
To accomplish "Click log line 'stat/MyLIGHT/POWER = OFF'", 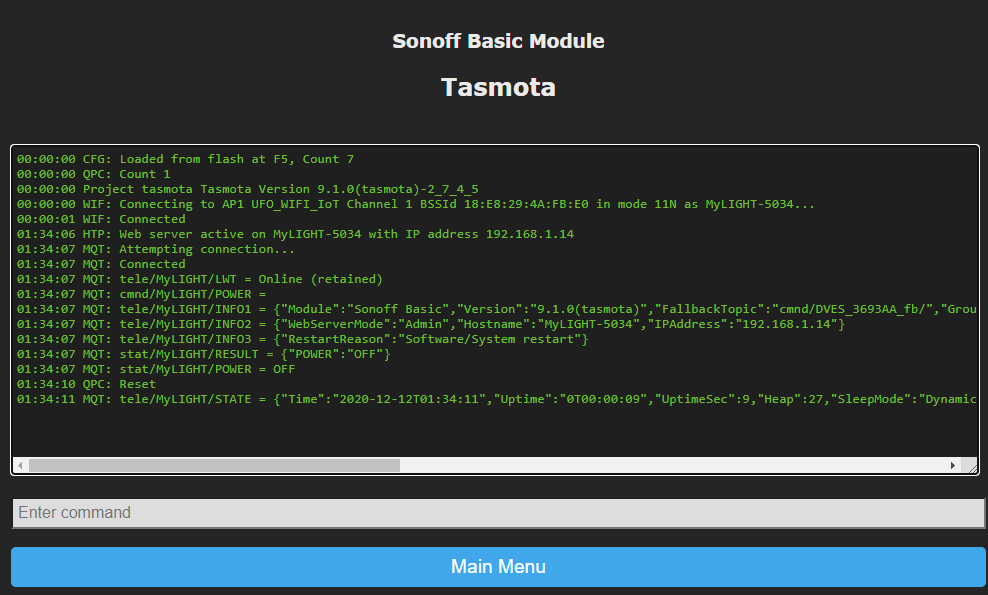I will [x=156, y=369].
